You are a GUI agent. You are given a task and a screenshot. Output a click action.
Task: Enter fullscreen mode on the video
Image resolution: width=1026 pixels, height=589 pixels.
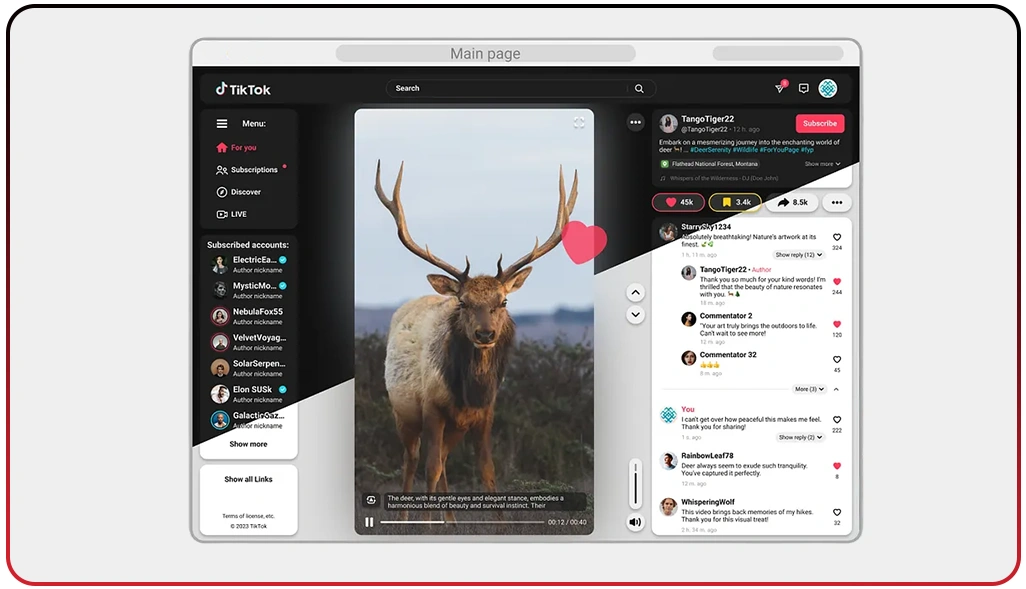579,122
